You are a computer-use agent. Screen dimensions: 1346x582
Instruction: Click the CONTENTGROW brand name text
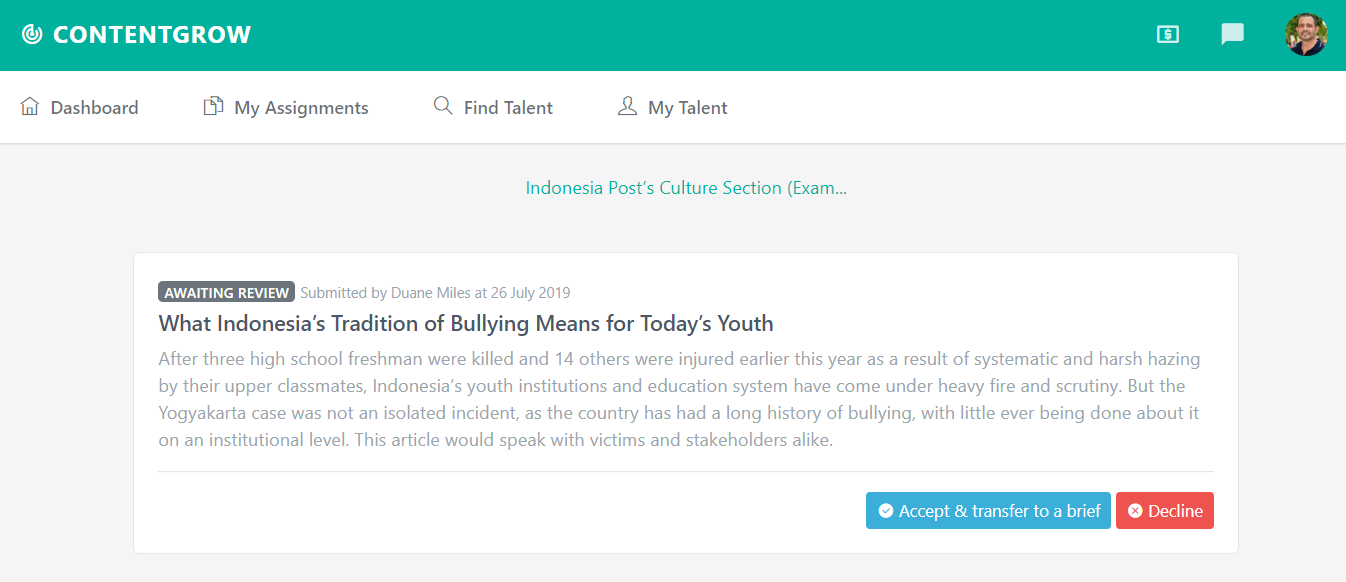[x=152, y=35]
